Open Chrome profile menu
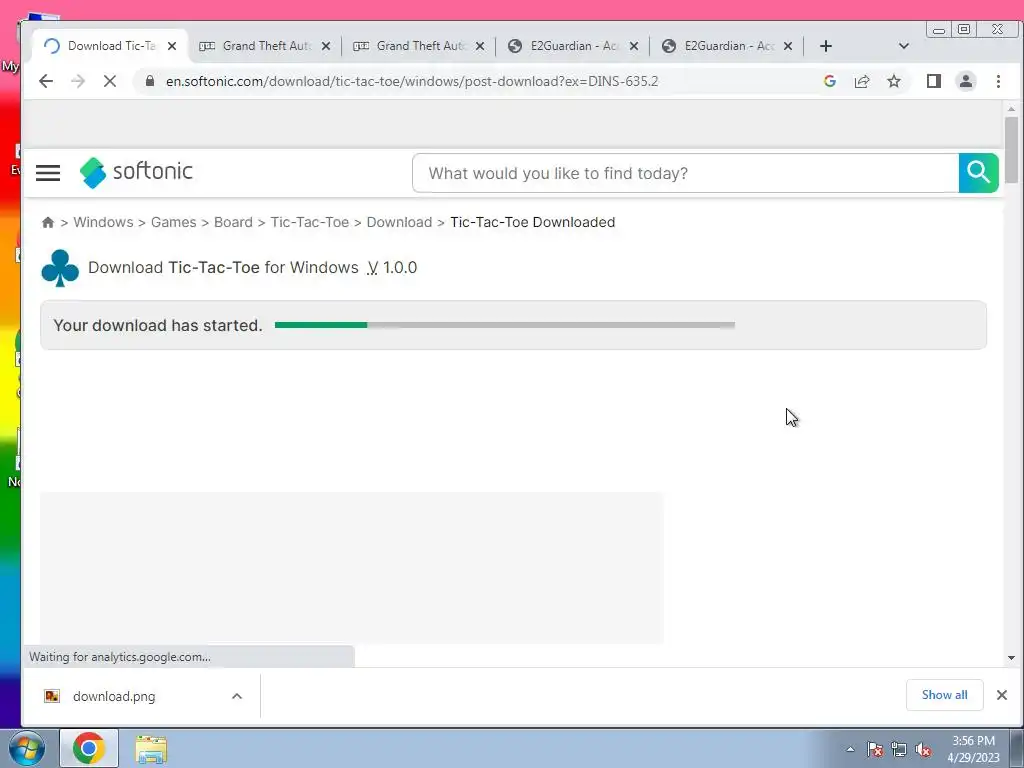 pos(966,81)
